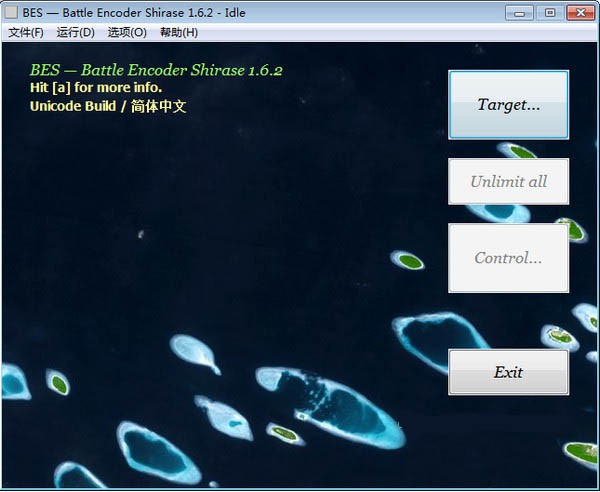This screenshot has height=492, width=600.
Task: Maximize the BES window
Action: tap(548, 13)
